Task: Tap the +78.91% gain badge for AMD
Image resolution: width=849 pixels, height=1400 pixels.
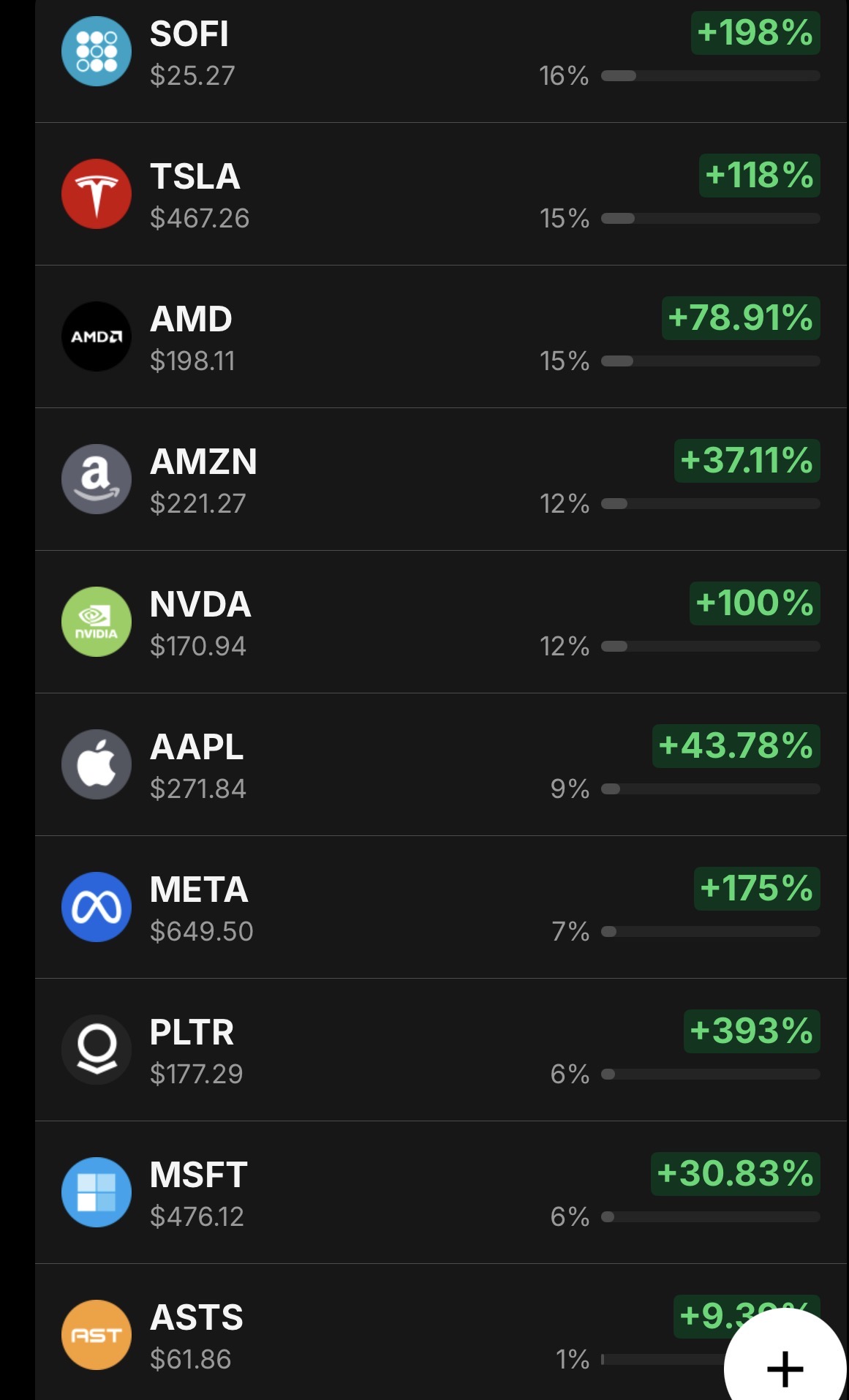Action: [741, 318]
